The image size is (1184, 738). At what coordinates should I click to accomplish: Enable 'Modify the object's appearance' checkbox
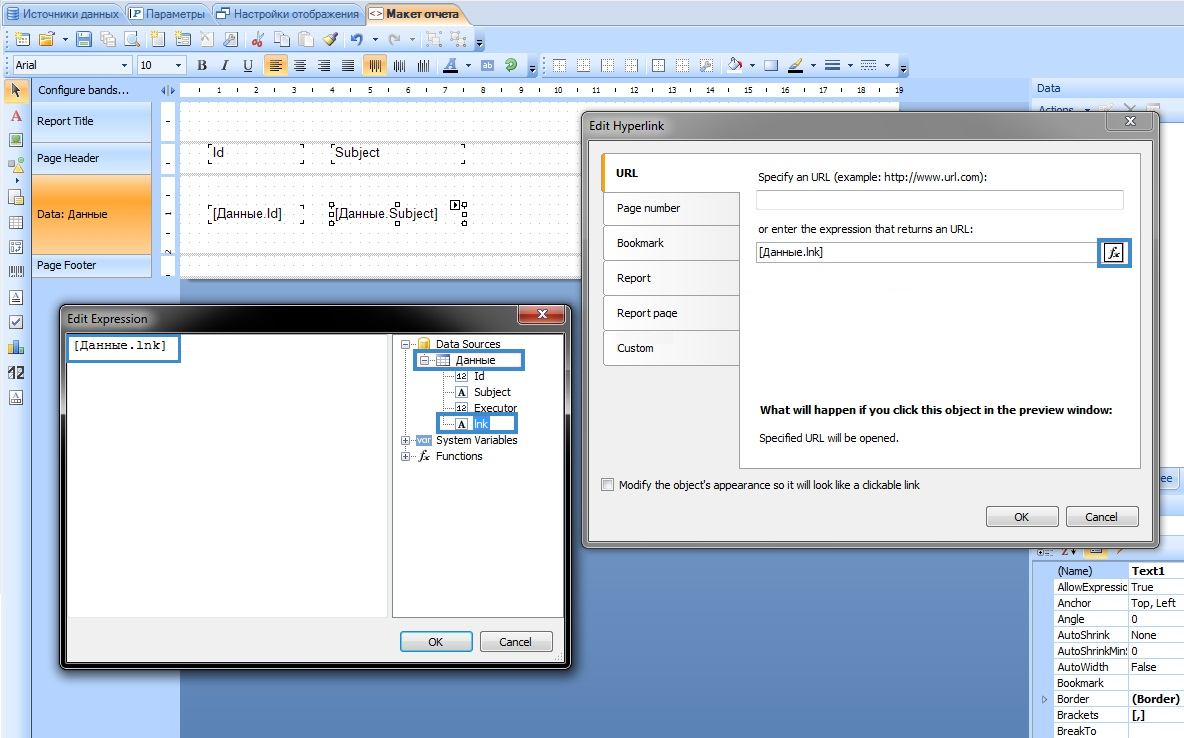click(607, 485)
